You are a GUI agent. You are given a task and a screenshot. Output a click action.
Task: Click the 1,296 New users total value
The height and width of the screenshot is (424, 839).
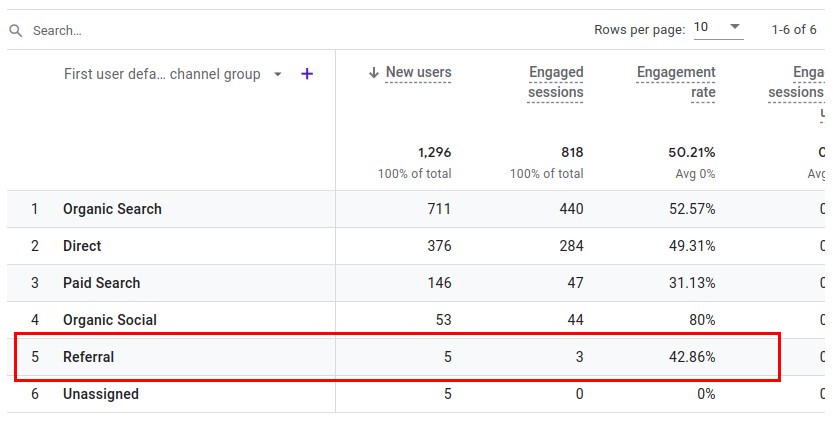(x=434, y=153)
